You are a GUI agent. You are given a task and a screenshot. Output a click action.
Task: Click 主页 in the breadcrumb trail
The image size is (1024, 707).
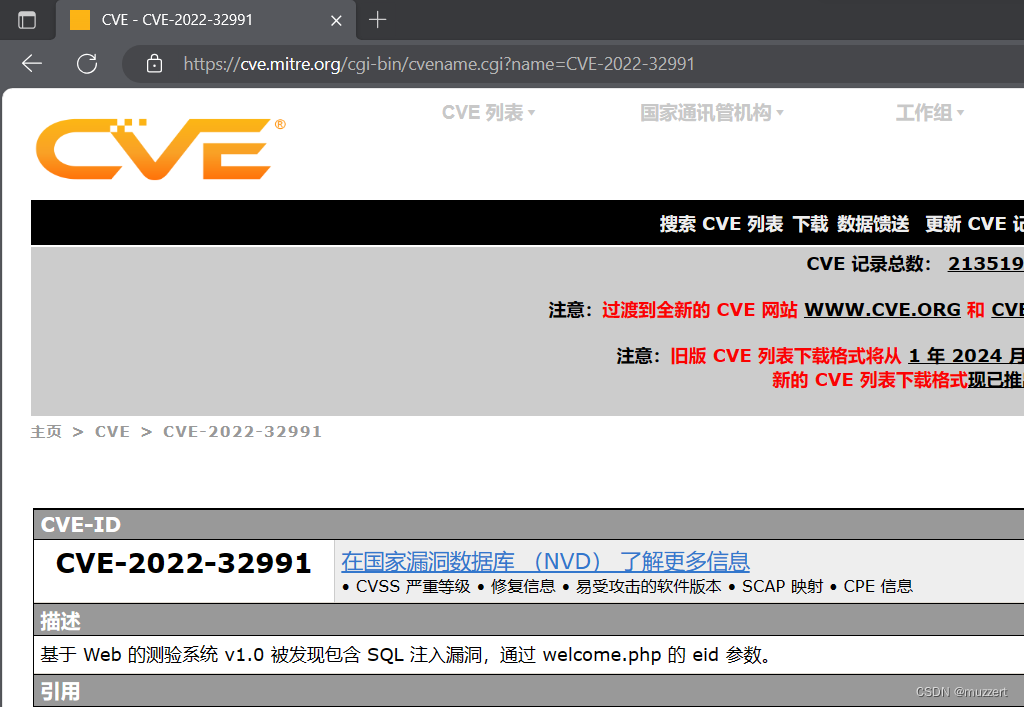pyautogui.click(x=46, y=431)
